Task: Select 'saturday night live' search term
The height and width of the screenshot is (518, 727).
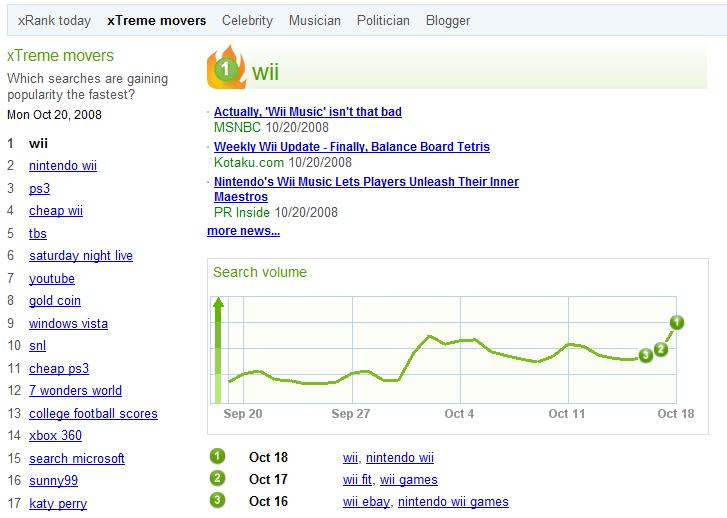Action: point(81,256)
